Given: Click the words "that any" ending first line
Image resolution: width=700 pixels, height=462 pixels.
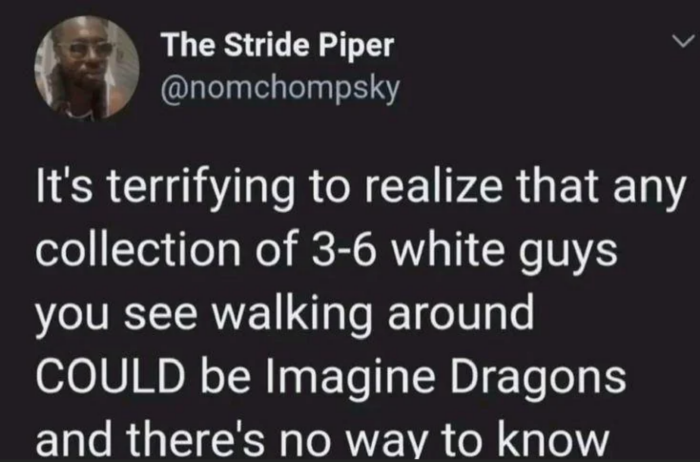Looking at the screenshot, I should pos(601,189).
